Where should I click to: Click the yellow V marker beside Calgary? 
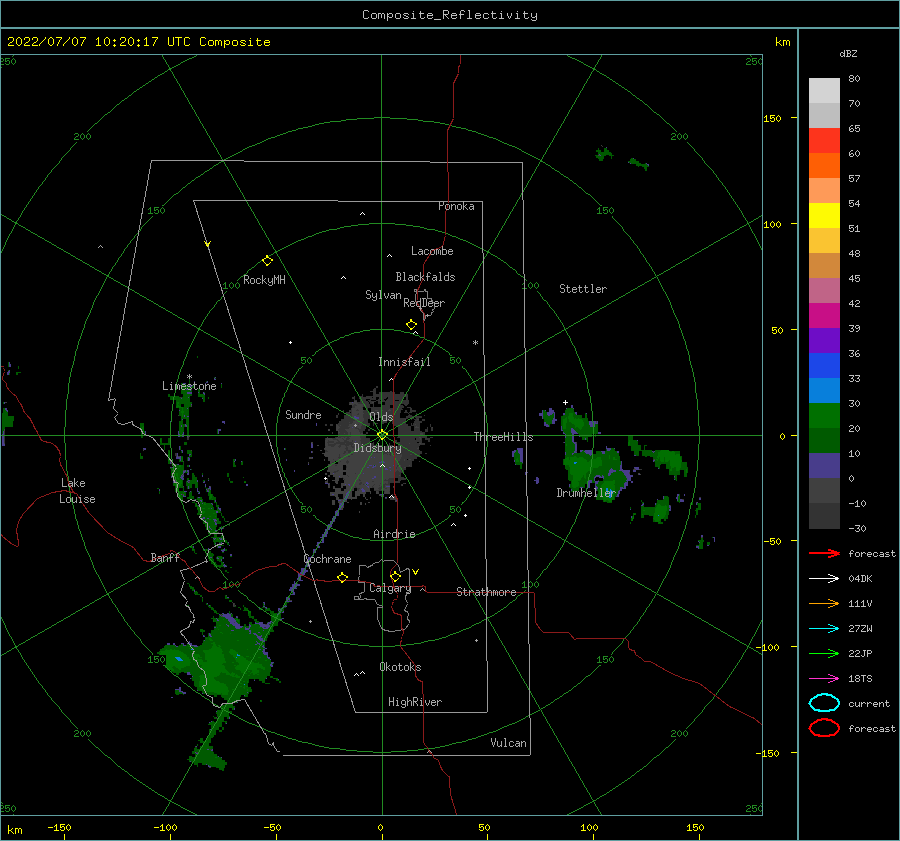[416, 572]
